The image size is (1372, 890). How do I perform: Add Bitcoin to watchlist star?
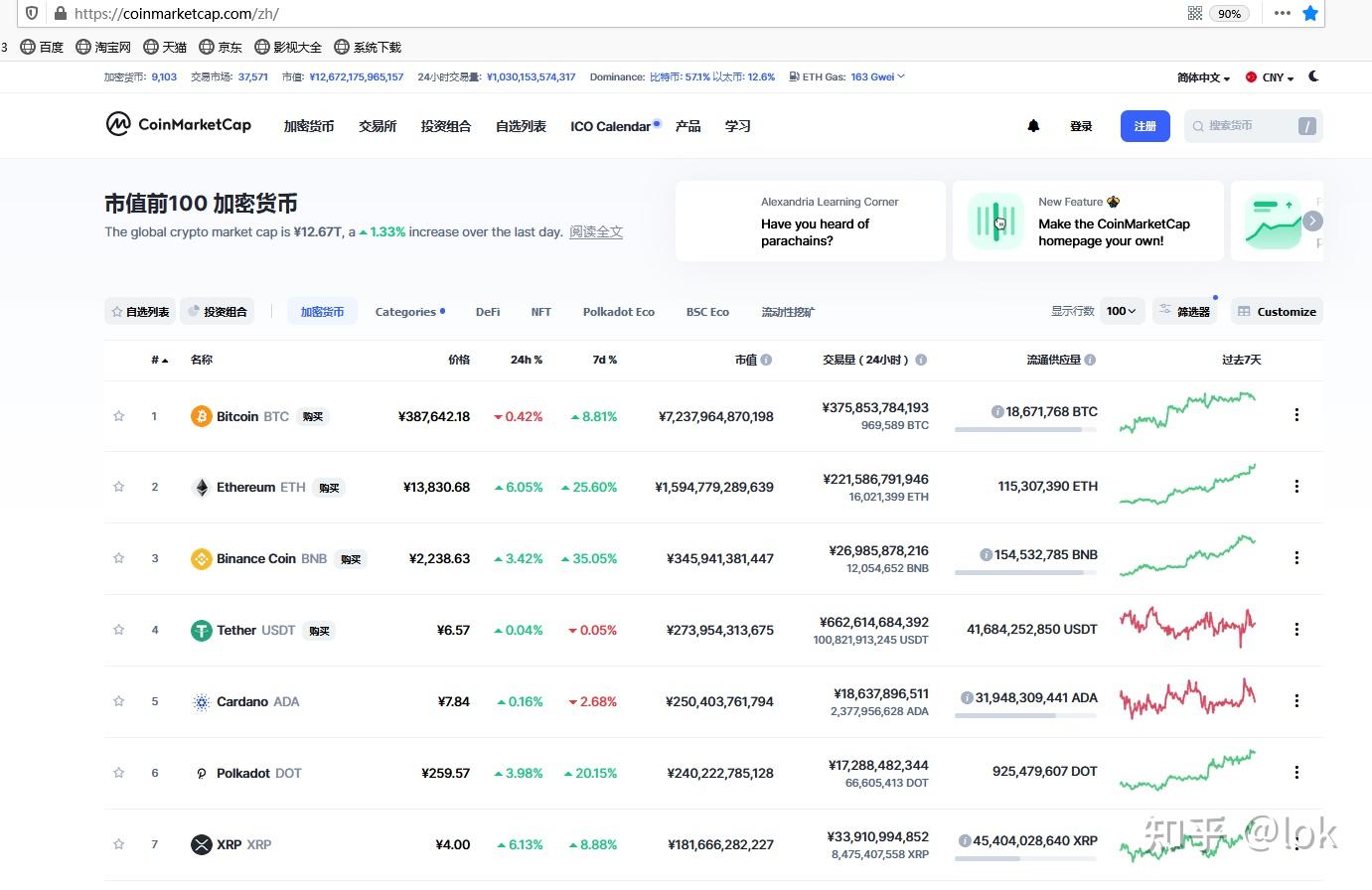point(119,416)
